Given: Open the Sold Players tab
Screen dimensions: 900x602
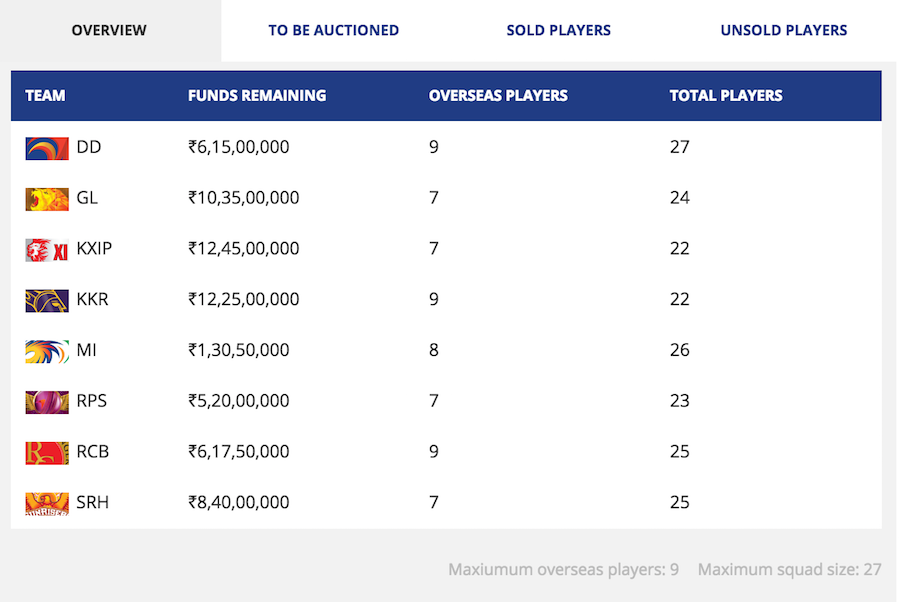Looking at the screenshot, I should tap(558, 30).
